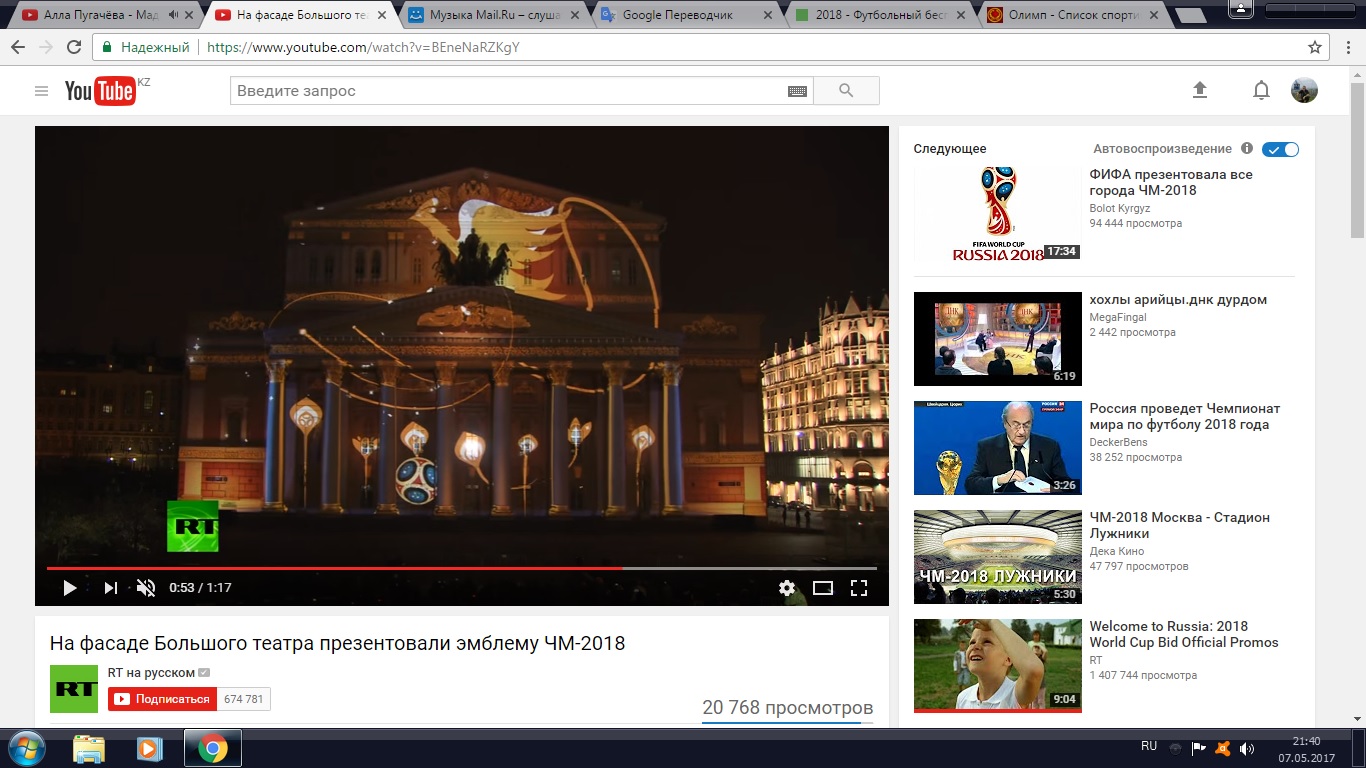Switch player to theater mode
This screenshot has width=1366, height=768.
pyautogui.click(x=823, y=588)
